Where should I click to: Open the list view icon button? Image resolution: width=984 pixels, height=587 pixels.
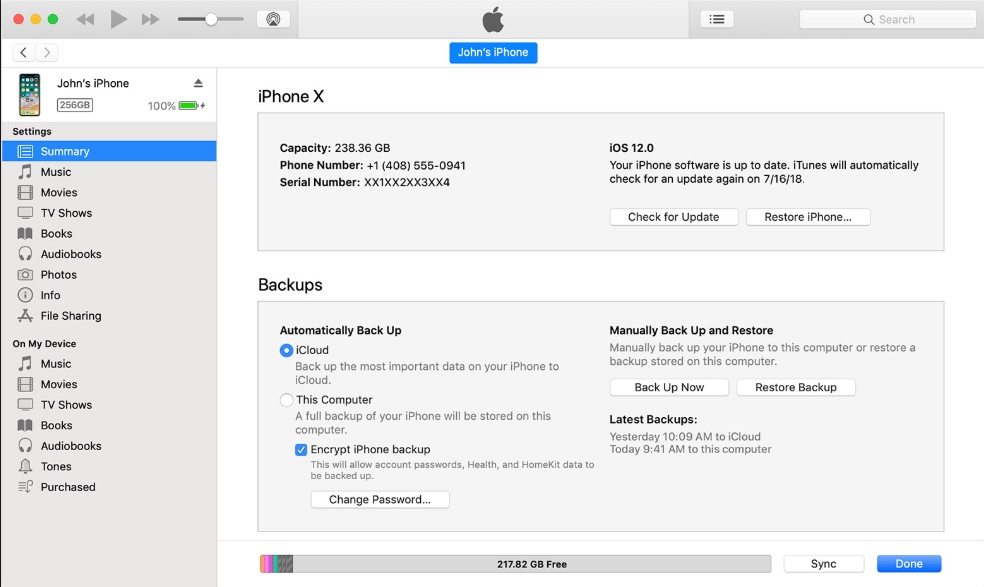point(717,19)
